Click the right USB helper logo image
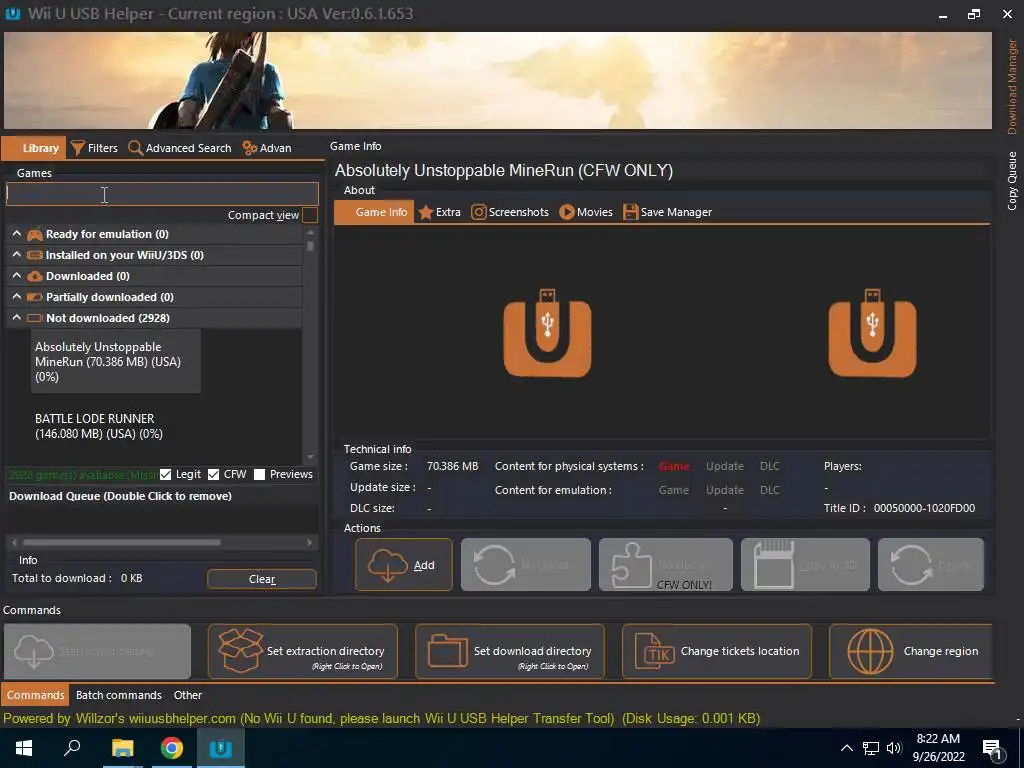This screenshot has width=1024, height=768. tap(872, 333)
